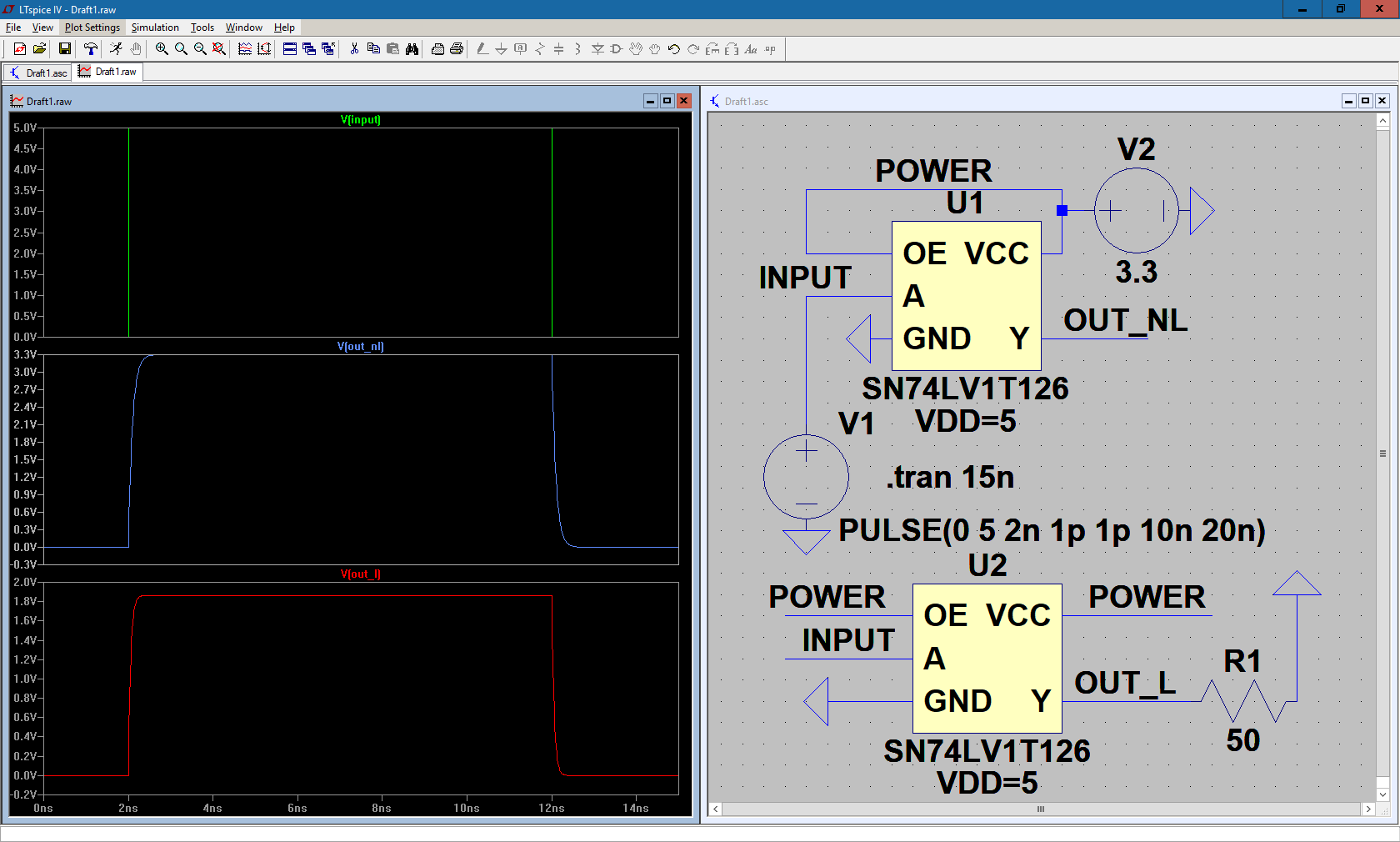The image size is (1400, 842).
Task: Select the Draw Wire pencil tool
Action: pyautogui.click(x=482, y=49)
